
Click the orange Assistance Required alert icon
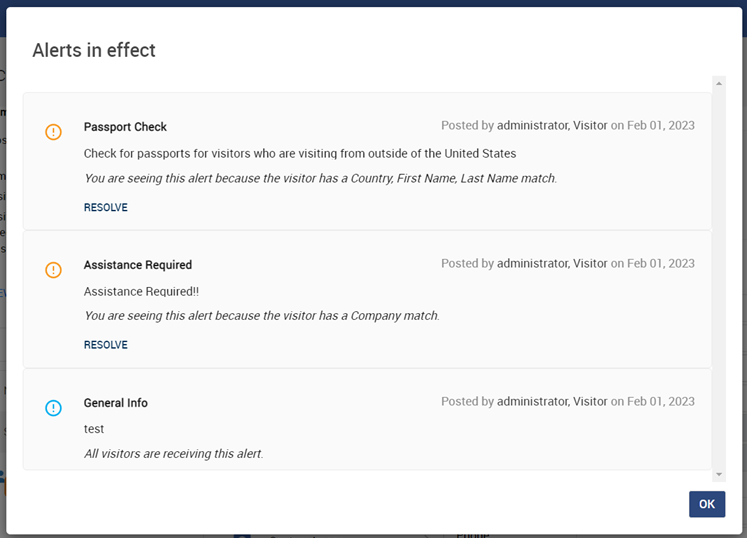click(x=54, y=270)
